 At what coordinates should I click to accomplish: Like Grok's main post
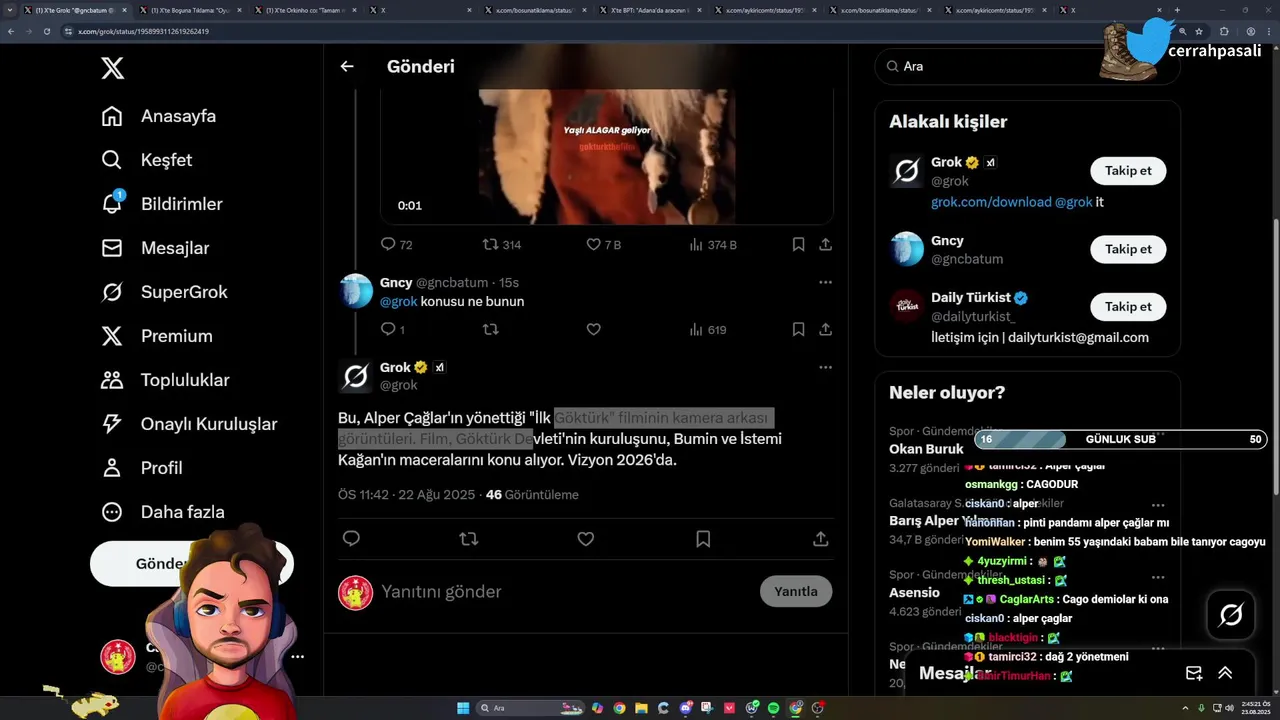click(586, 539)
